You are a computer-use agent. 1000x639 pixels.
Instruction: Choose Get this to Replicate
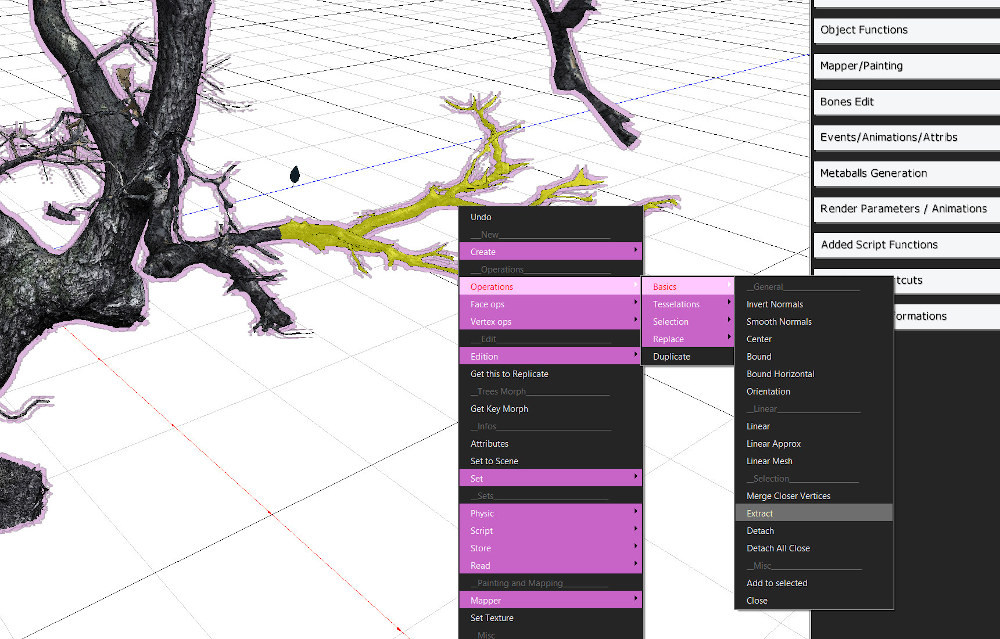pos(550,374)
